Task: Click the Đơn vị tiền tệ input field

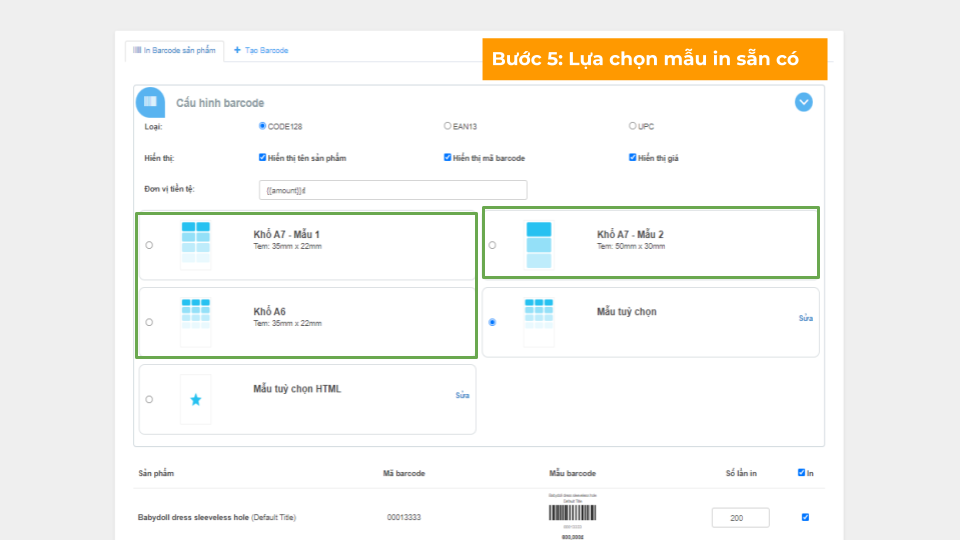Action: (x=392, y=190)
